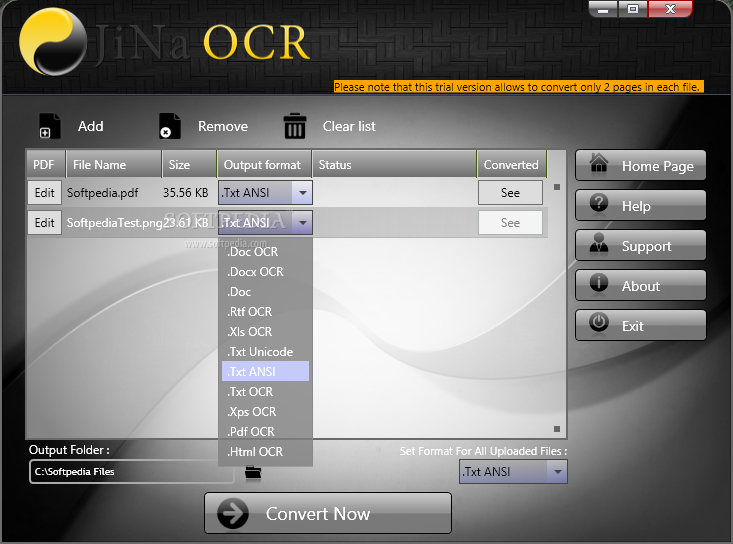Screen dimensions: 733x544
Task: Click scroll up marker of file list
Action: tap(557, 187)
